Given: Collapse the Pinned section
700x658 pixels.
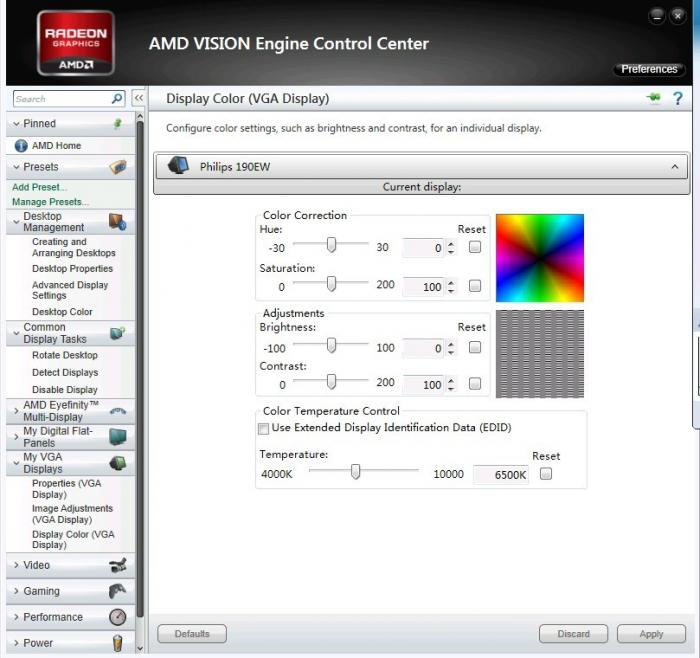Looking at the screenshot, I should pyautogui.click(x=17, y=124).
